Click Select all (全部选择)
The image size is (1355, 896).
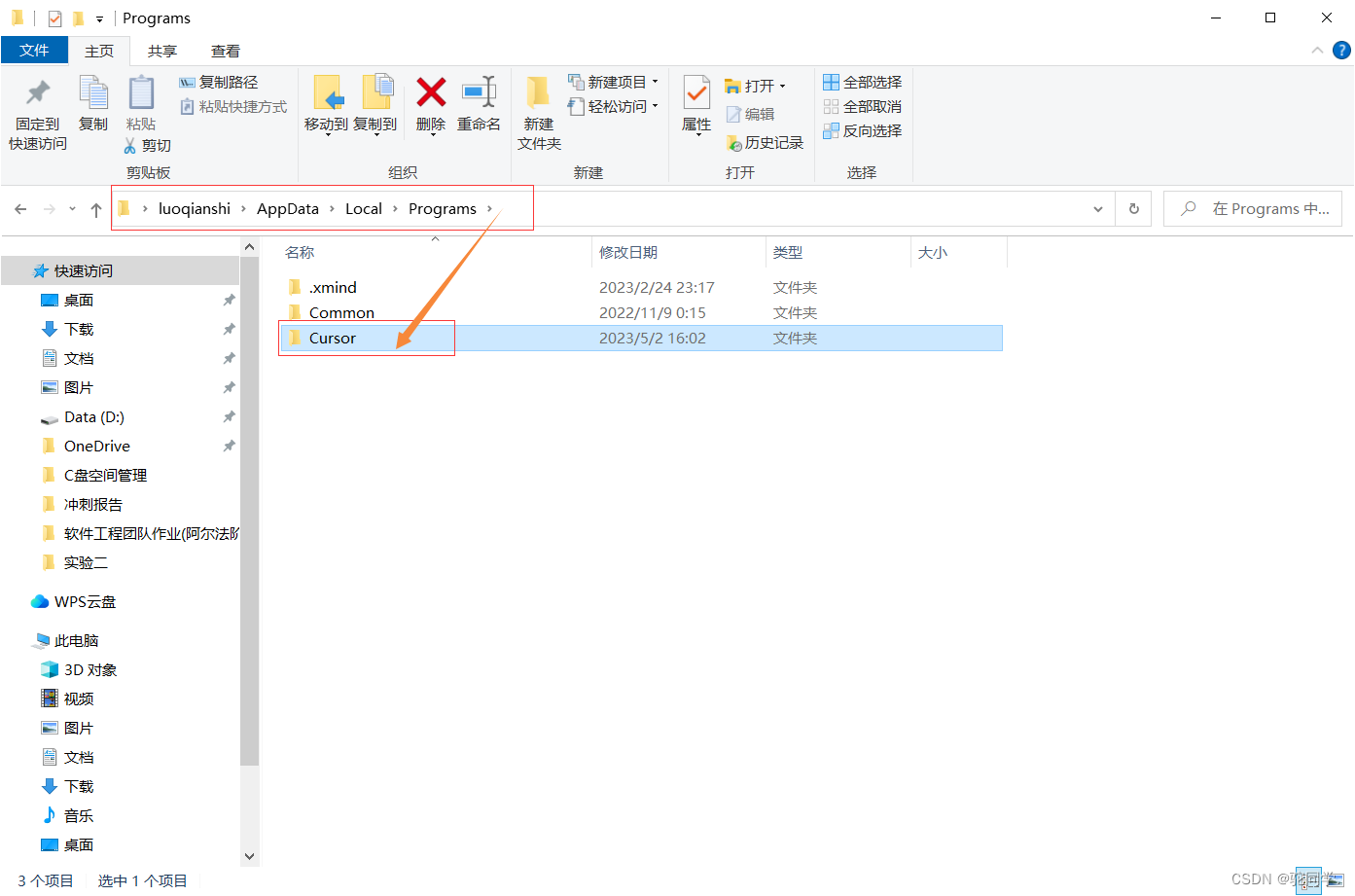863,83
